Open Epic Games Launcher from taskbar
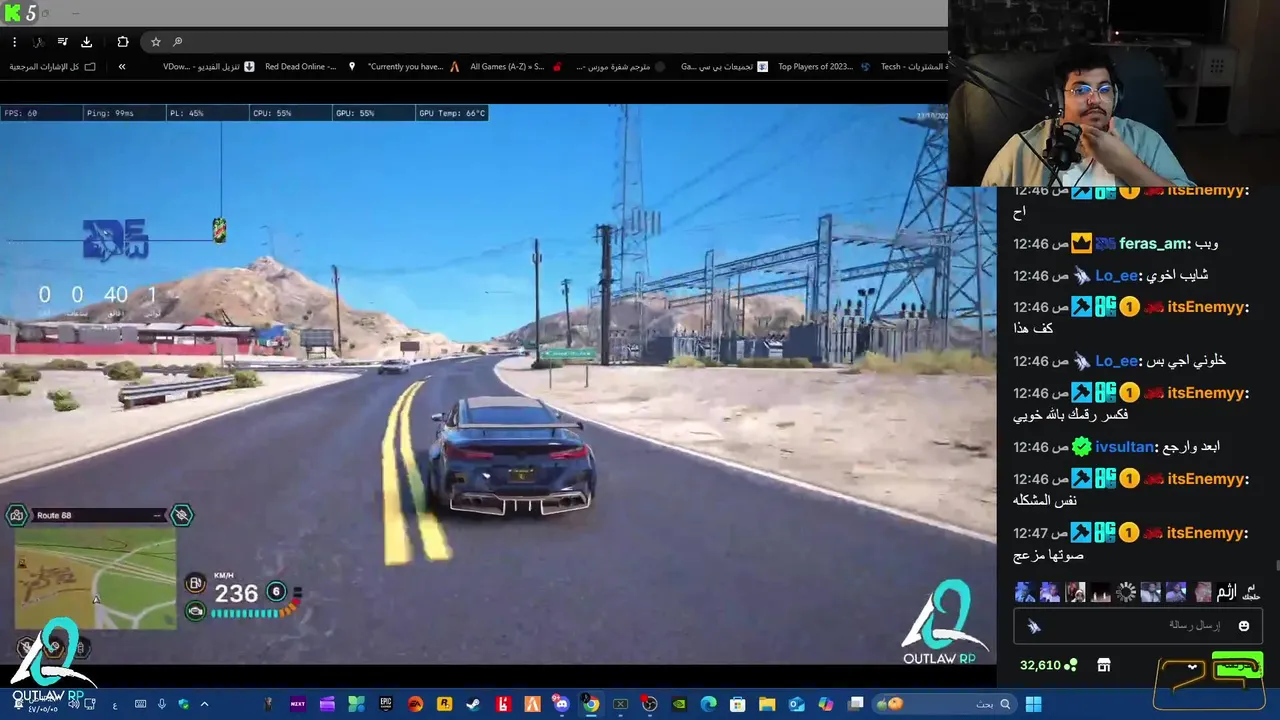 pos(385,704)
